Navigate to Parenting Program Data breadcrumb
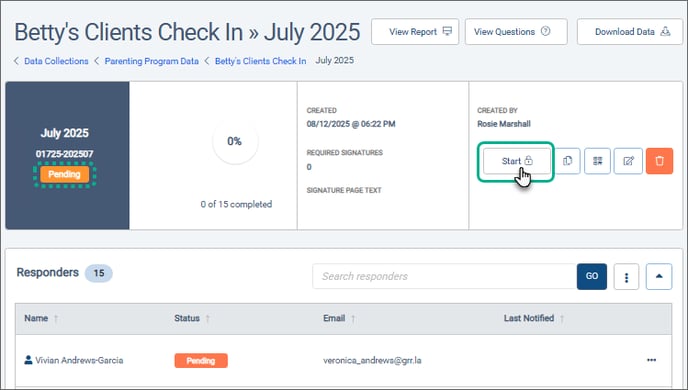 click(x=151, y=61)
